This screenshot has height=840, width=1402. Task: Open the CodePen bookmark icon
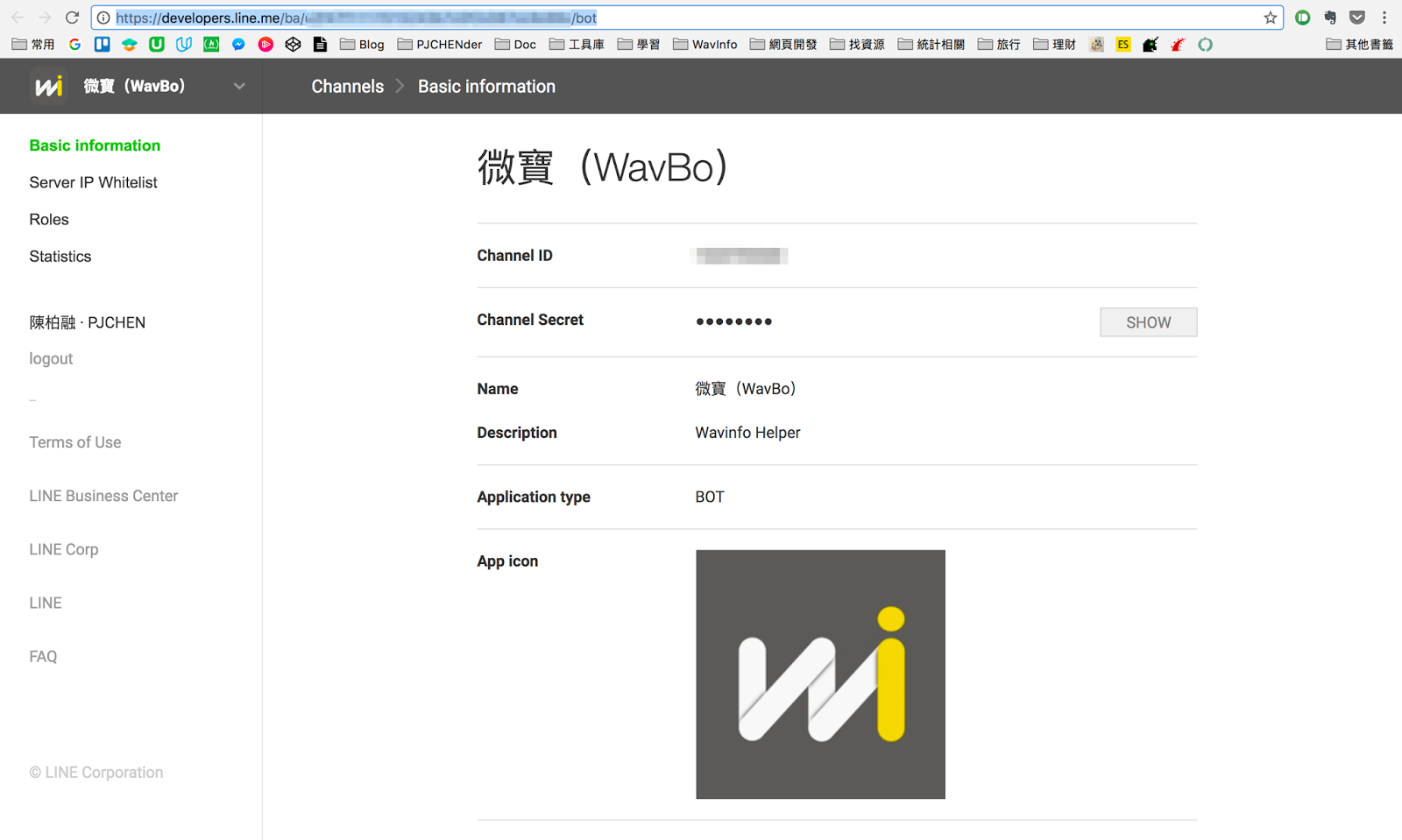pyautogui.click(x=293, y=44)
